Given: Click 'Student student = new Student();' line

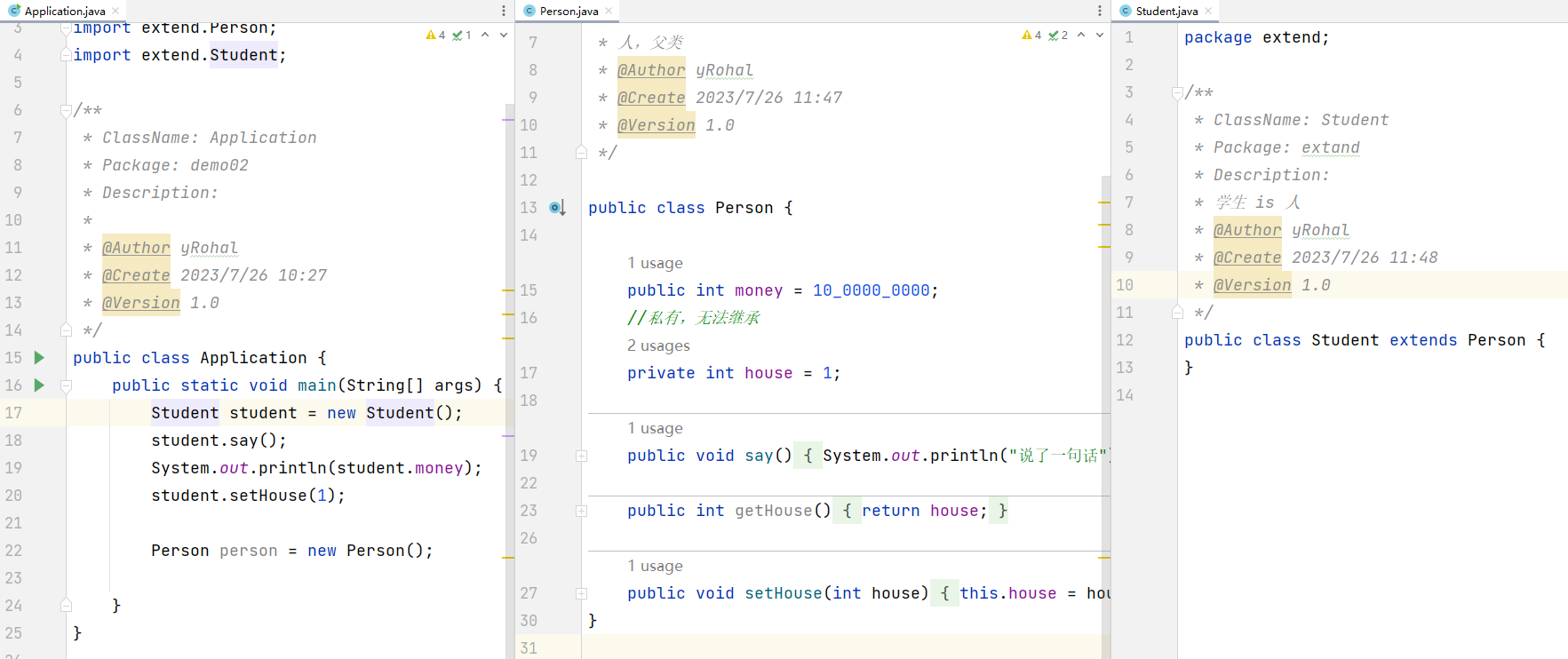Looking at the screenshot, I should pyautogui.click(x=306, y=413).
